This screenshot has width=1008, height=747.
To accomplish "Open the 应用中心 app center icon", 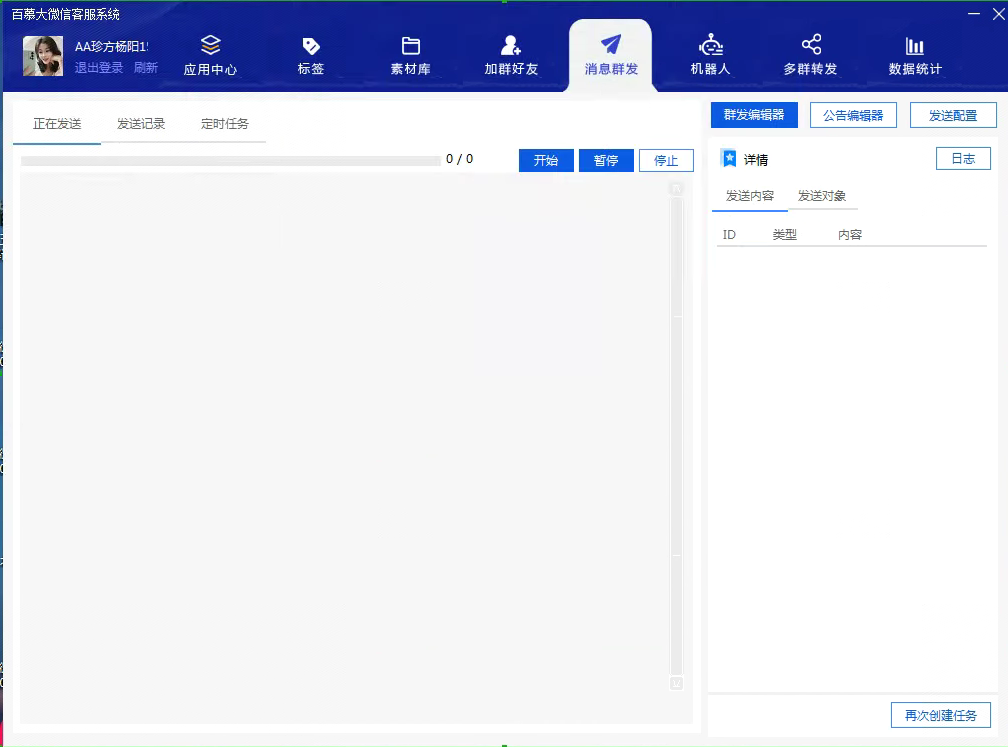I will tap(210, 46).
